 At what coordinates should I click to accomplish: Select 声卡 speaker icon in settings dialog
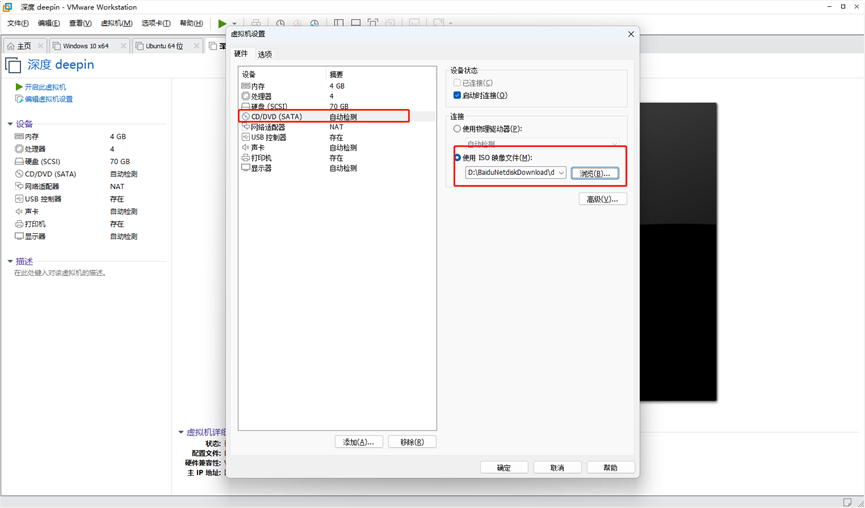(245, 148)
